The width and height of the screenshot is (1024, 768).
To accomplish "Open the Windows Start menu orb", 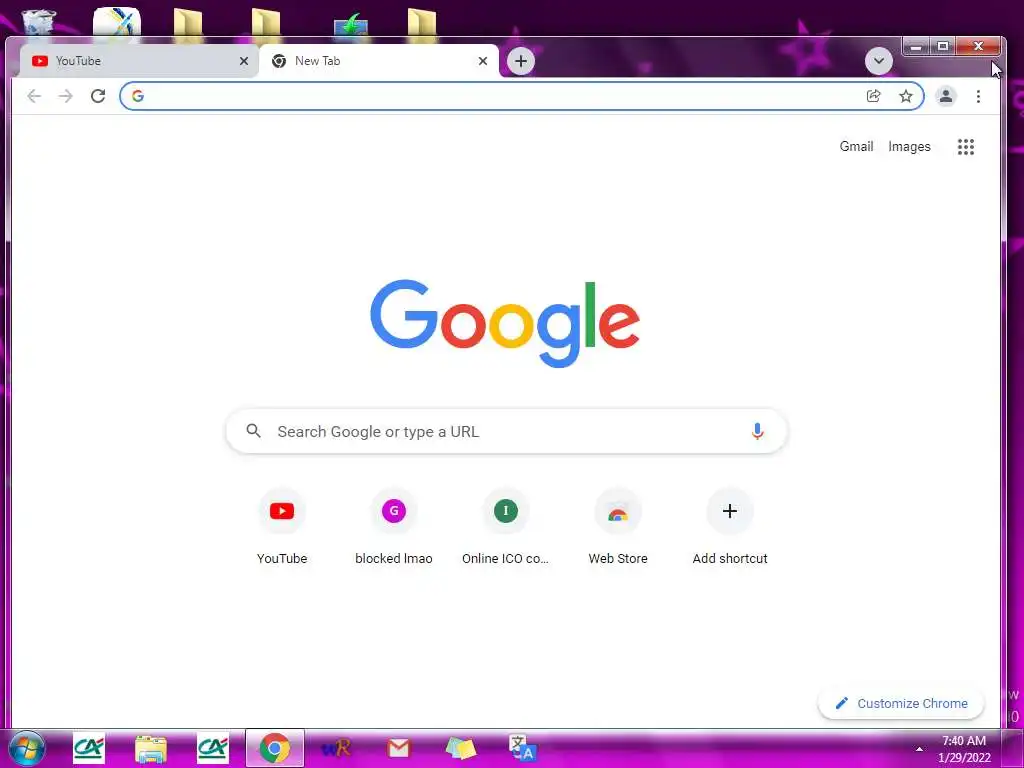I will (26, 748).
